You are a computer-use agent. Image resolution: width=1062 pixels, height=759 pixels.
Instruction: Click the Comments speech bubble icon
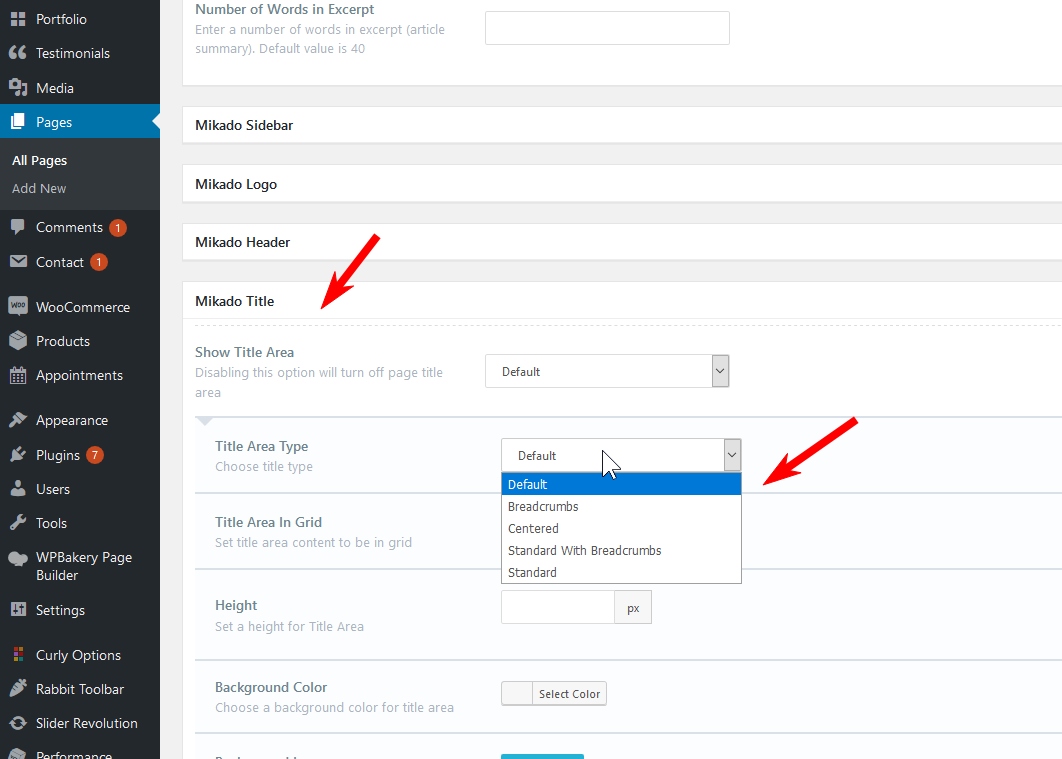pyautogui.click(x=18, y=227)
